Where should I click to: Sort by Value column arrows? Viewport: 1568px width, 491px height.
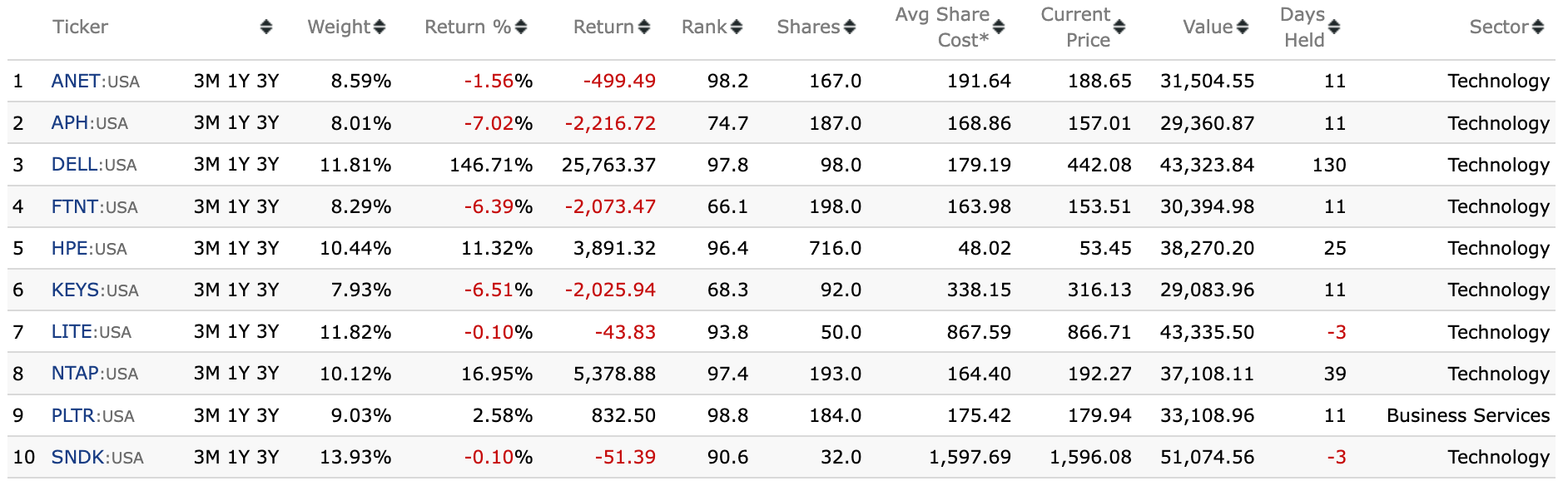pyautogui.click(x=1243, y=27)
